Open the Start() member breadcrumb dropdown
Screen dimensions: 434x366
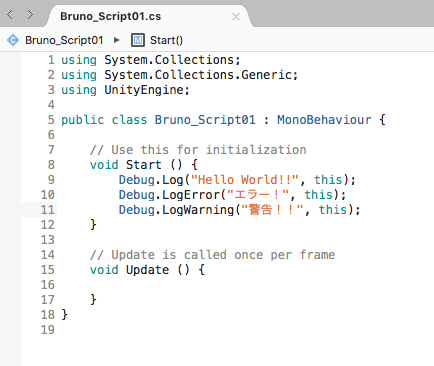tap(166, 40)
